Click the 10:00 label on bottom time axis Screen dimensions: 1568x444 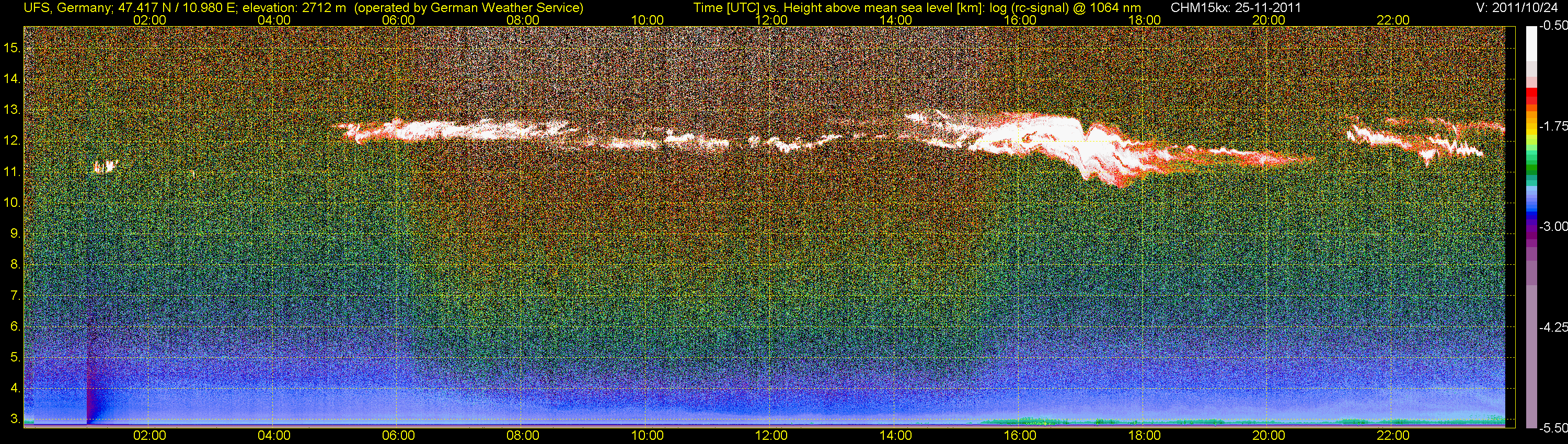(647, 436)
